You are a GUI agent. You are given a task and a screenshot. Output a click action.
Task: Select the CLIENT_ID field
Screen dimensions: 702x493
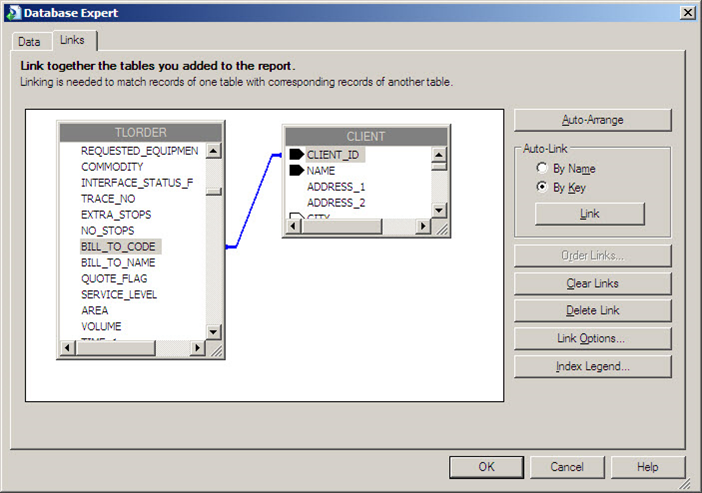333,155
